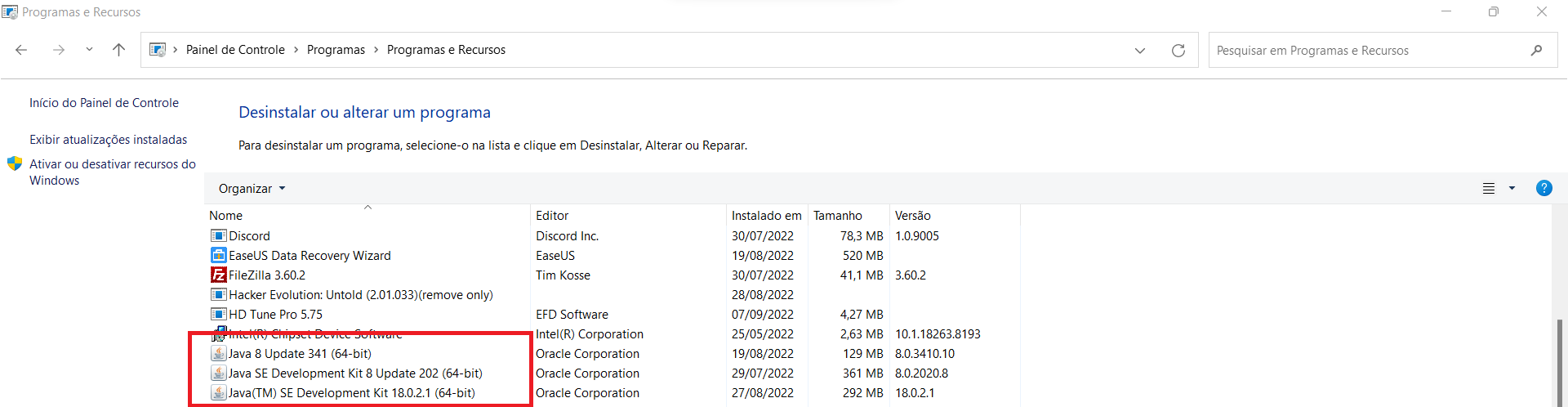
Task: Open Ativar ou desativar recursos do Windows
Action: pos(113,172)
